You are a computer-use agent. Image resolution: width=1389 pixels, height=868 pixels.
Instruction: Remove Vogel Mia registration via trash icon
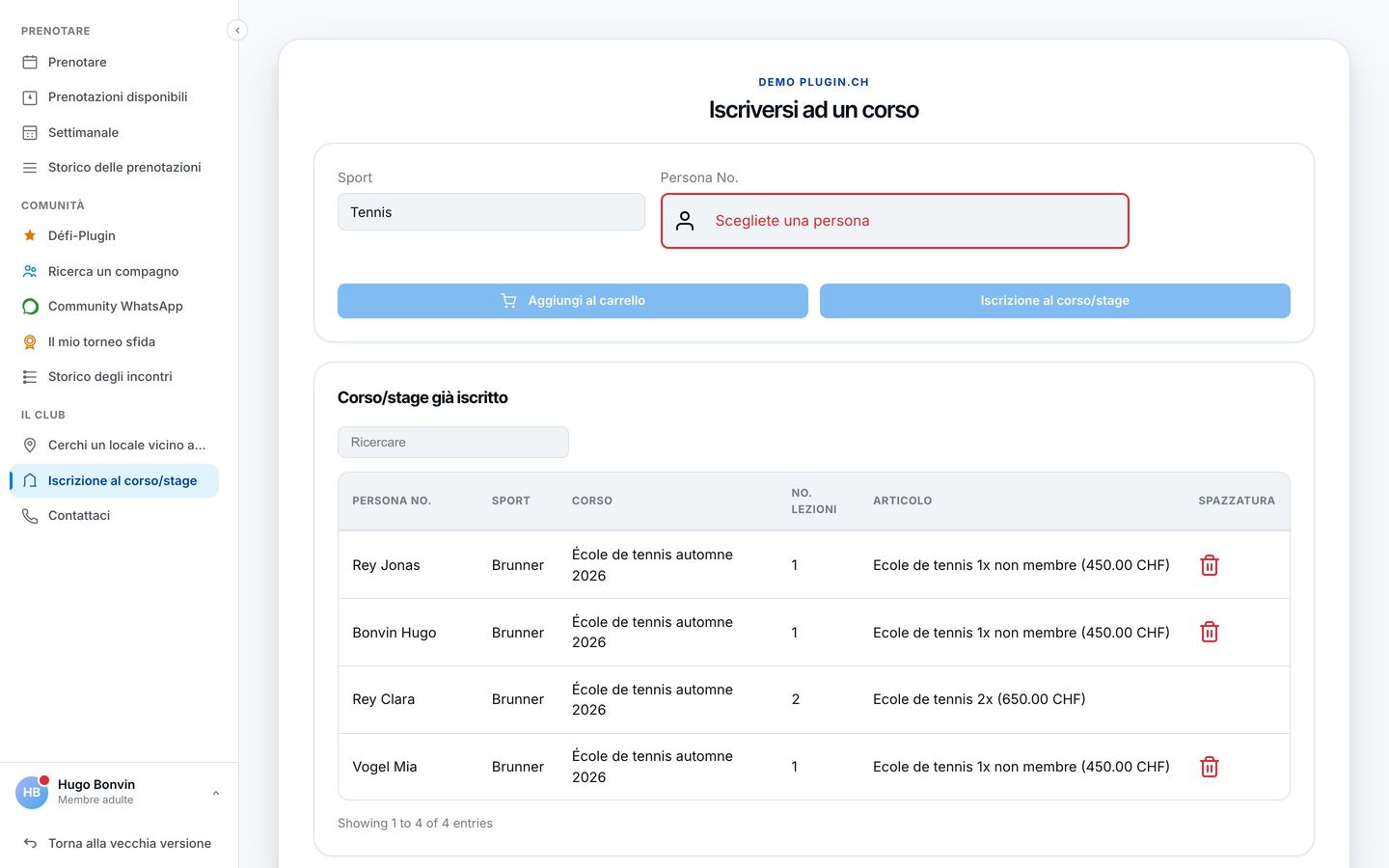[x=1210, y=767]
